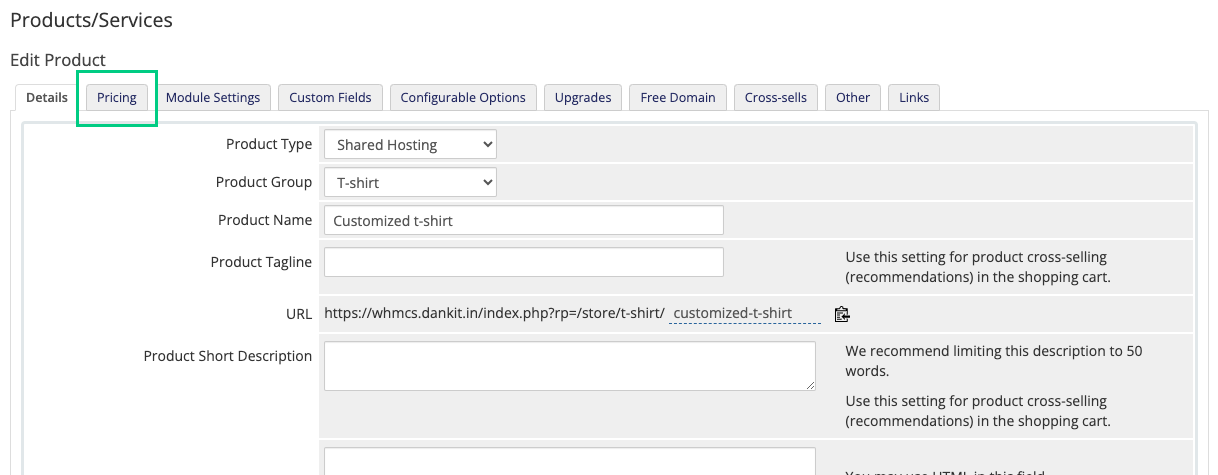
Task: Click the 50 words recommendation text
Action: click(x=994, y=361)
